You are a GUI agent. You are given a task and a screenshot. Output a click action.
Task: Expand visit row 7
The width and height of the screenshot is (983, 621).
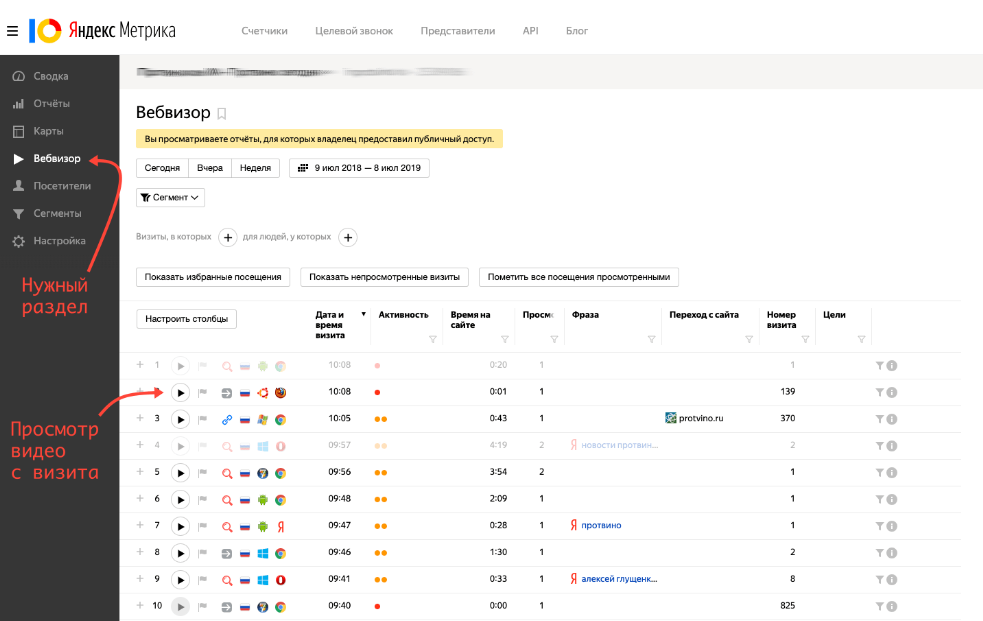tap(140, 525)
